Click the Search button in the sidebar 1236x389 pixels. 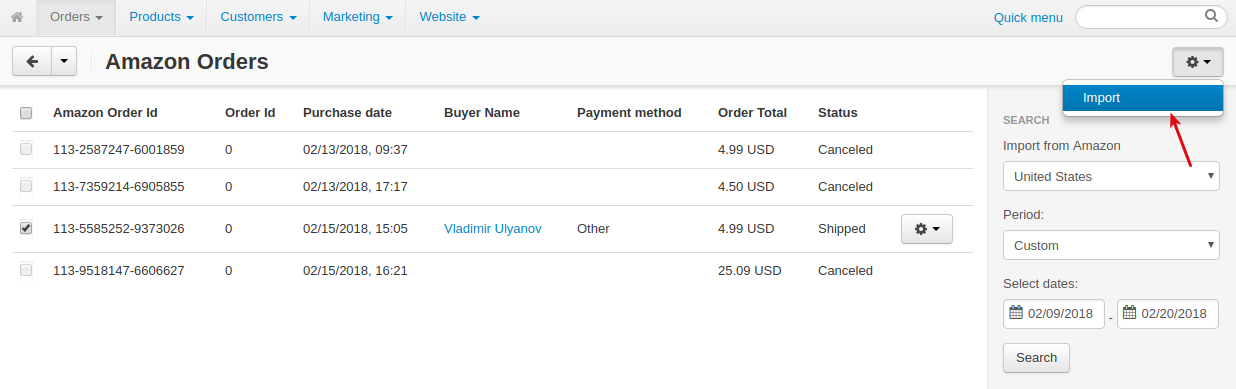tap(1036, 358)
